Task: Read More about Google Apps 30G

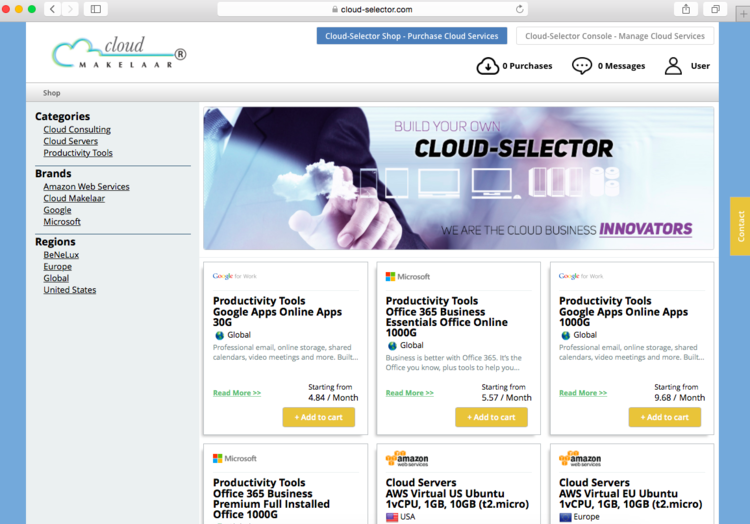Action: pyautogui.click(x=237, y=393)
